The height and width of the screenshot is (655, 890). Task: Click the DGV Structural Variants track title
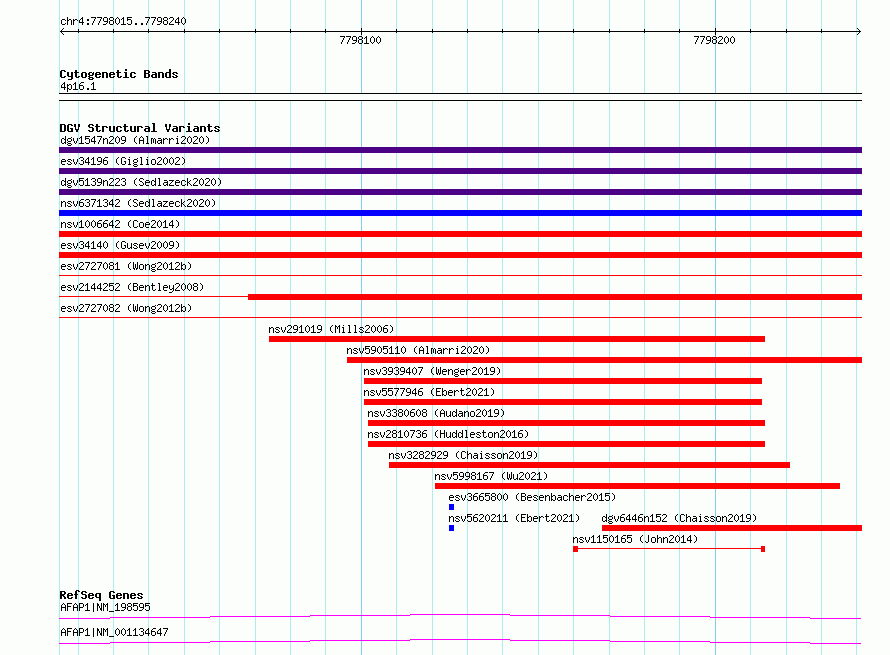click(x=140, y=128)
